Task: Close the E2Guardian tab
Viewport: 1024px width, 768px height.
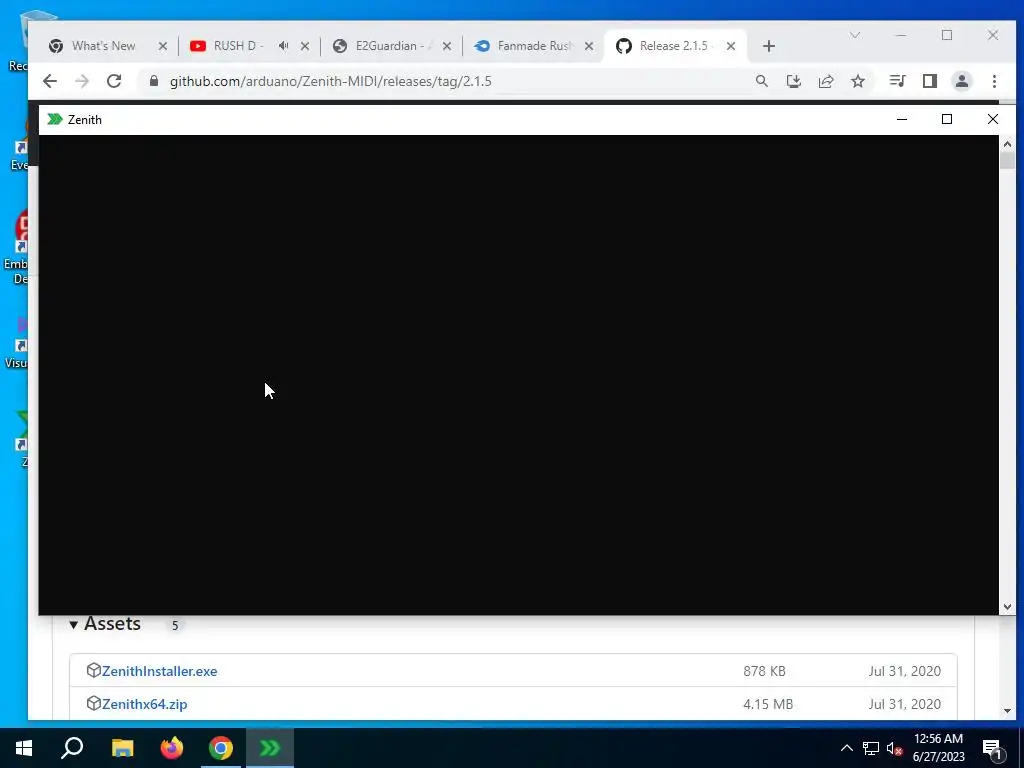Action: pos(447,46)
